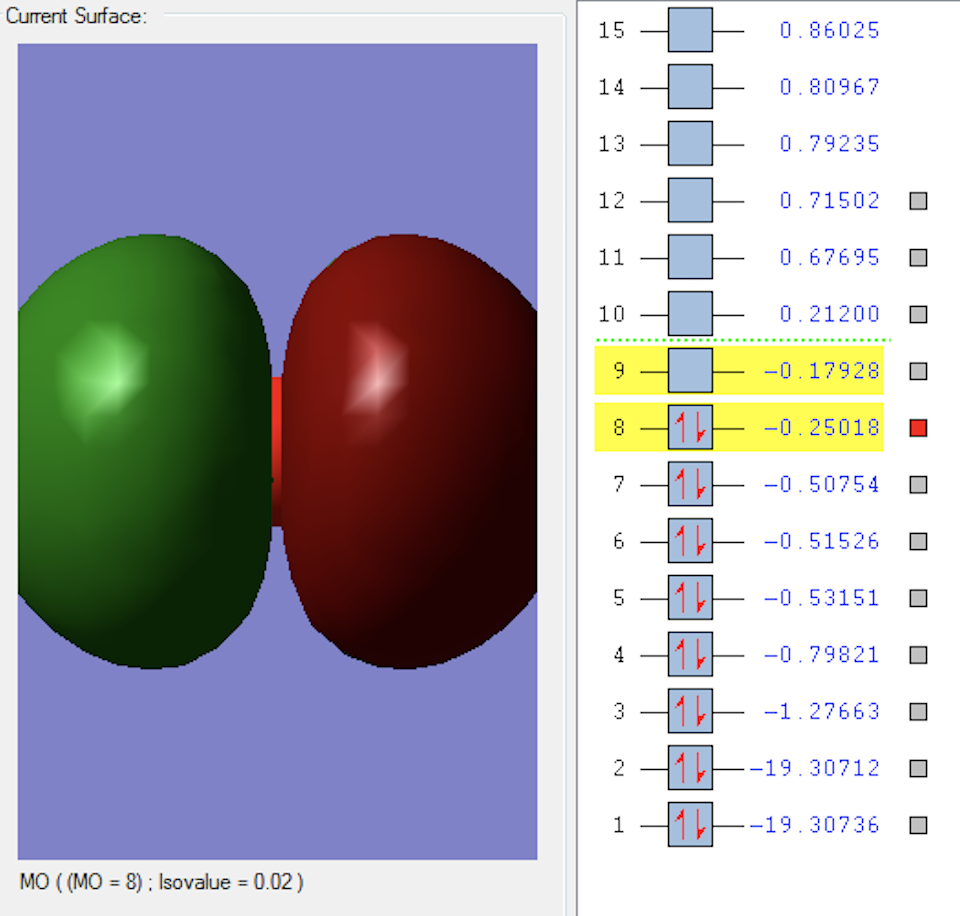Select the orbital box for MO 13
Screen dimensions: 960x916
[690, 143]
